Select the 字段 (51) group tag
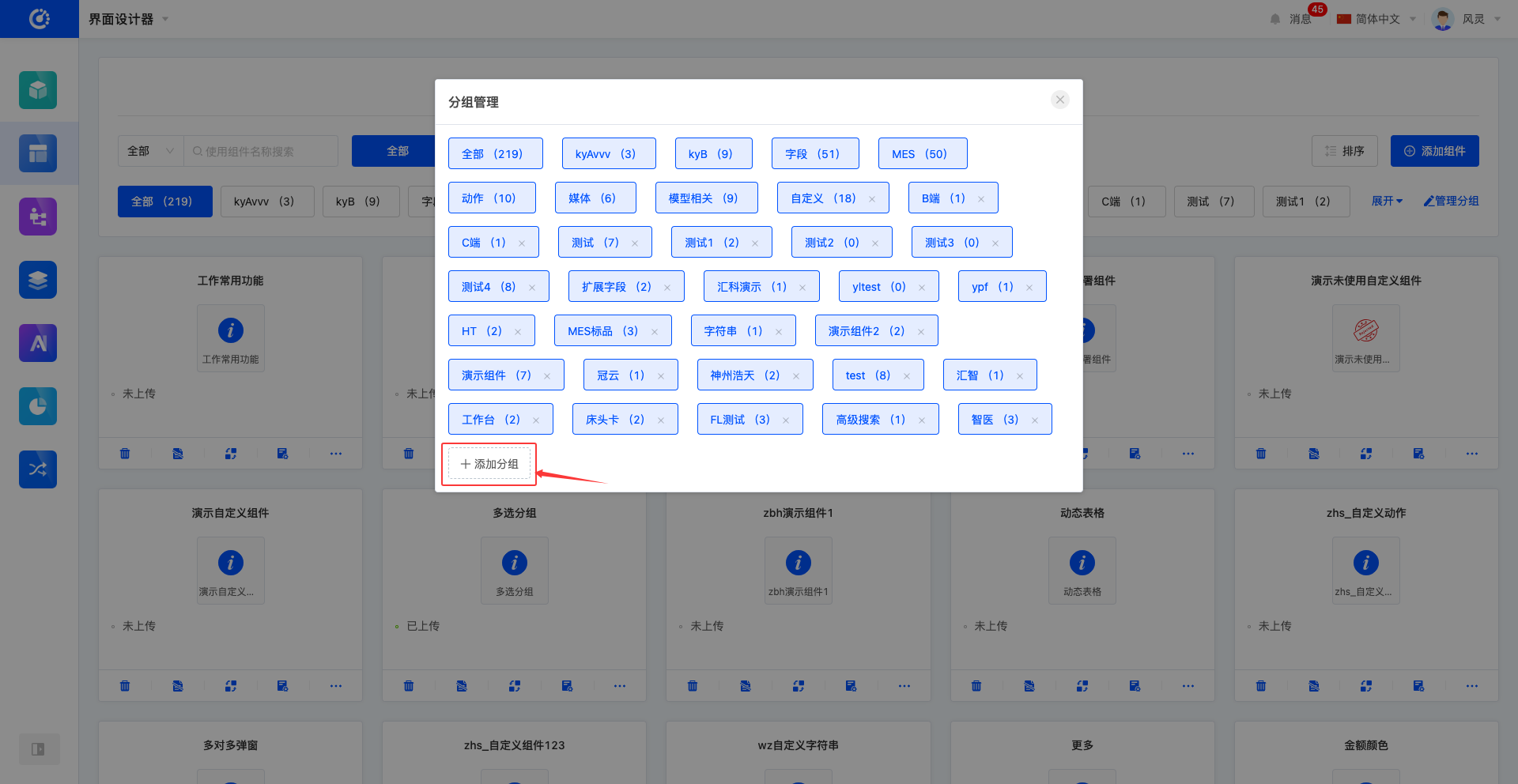 [x=814, y=154]
